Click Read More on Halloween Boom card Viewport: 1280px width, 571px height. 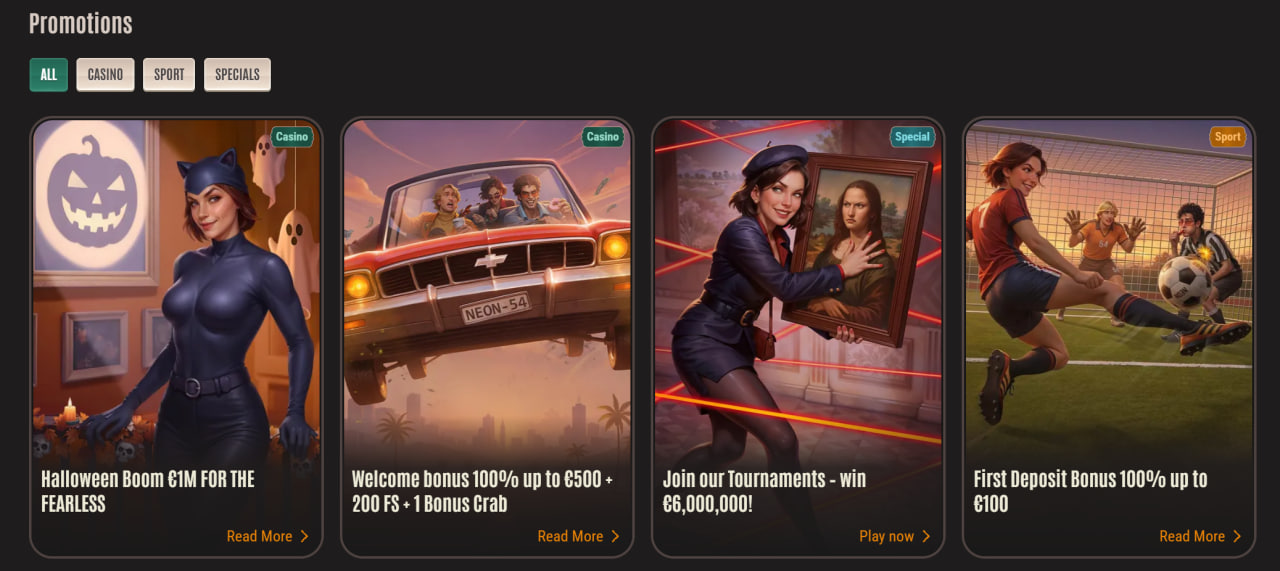click(x=259, y=536)
